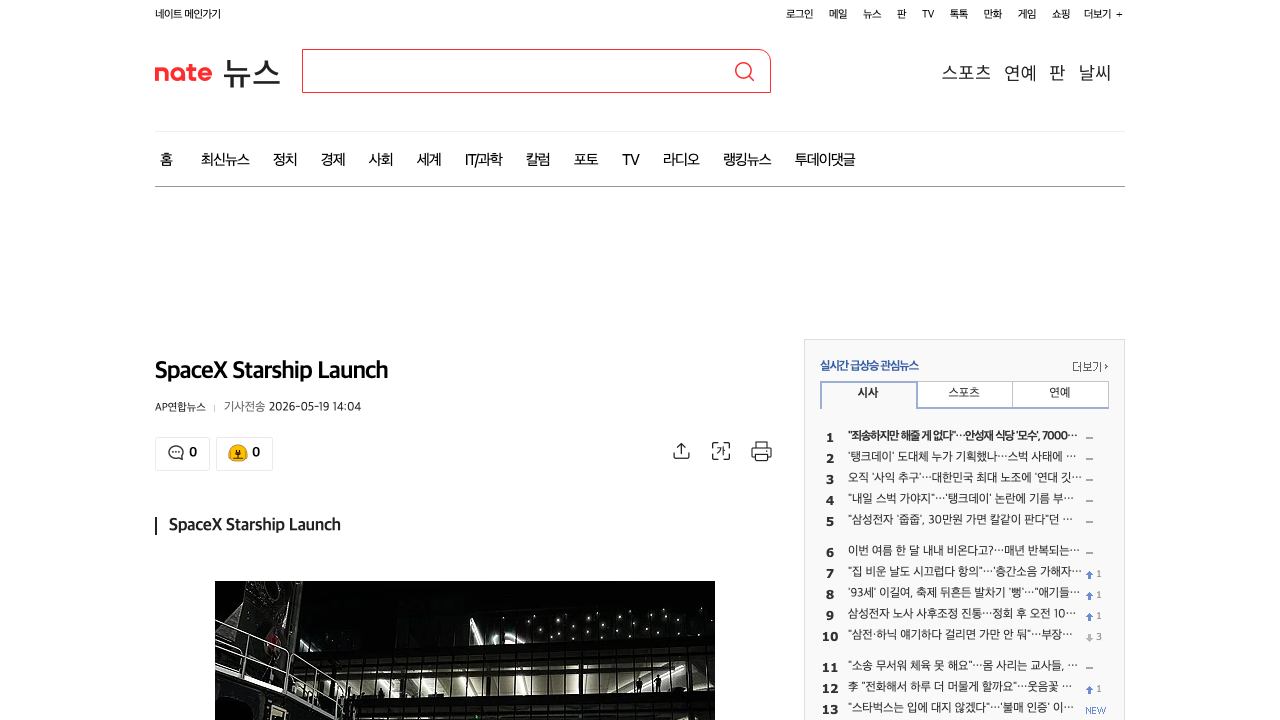Open the 만화 link in top bar
The image size is (1280, 720).
(x=993, y=14)
